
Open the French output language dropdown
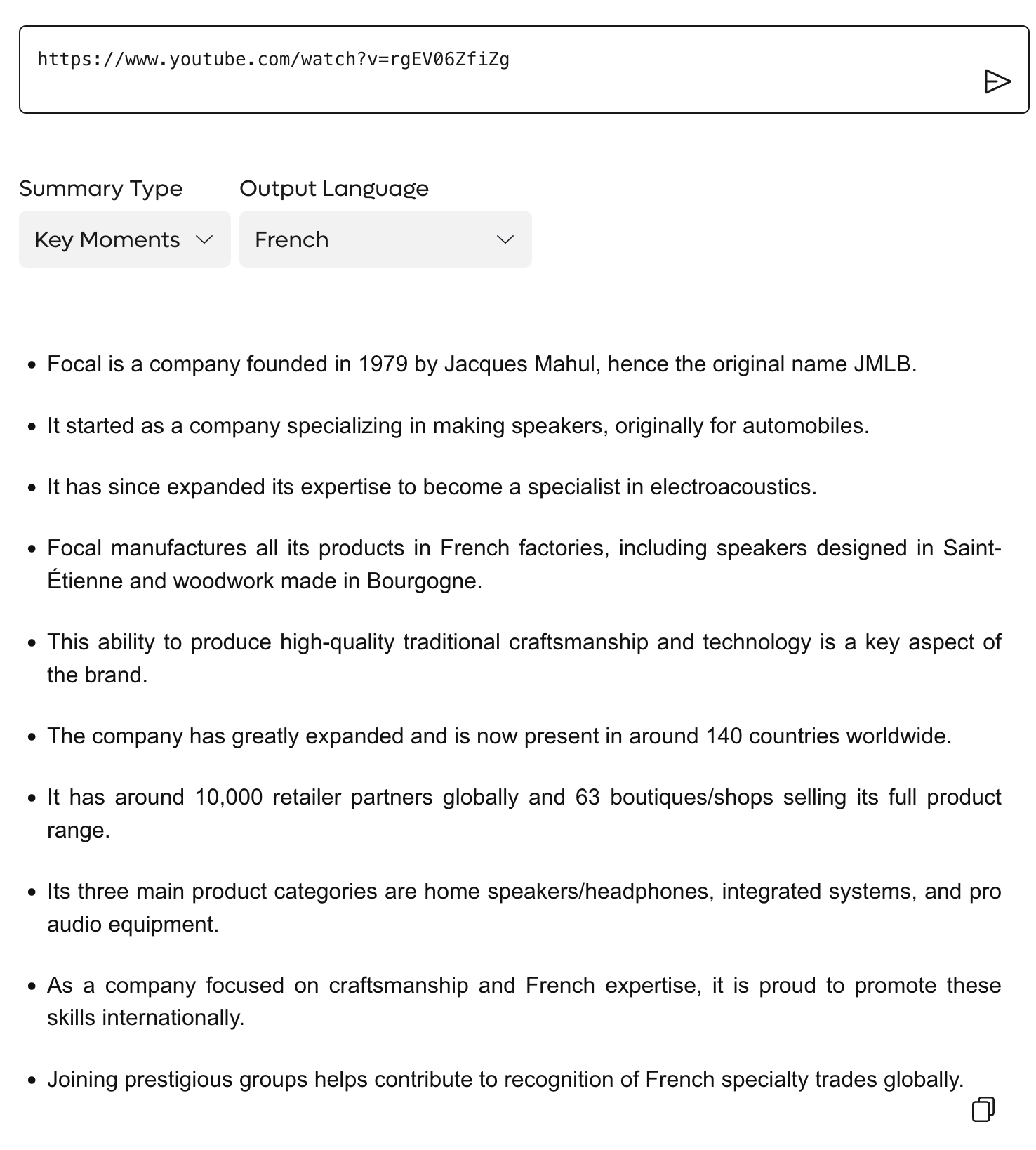click(385, 239)
